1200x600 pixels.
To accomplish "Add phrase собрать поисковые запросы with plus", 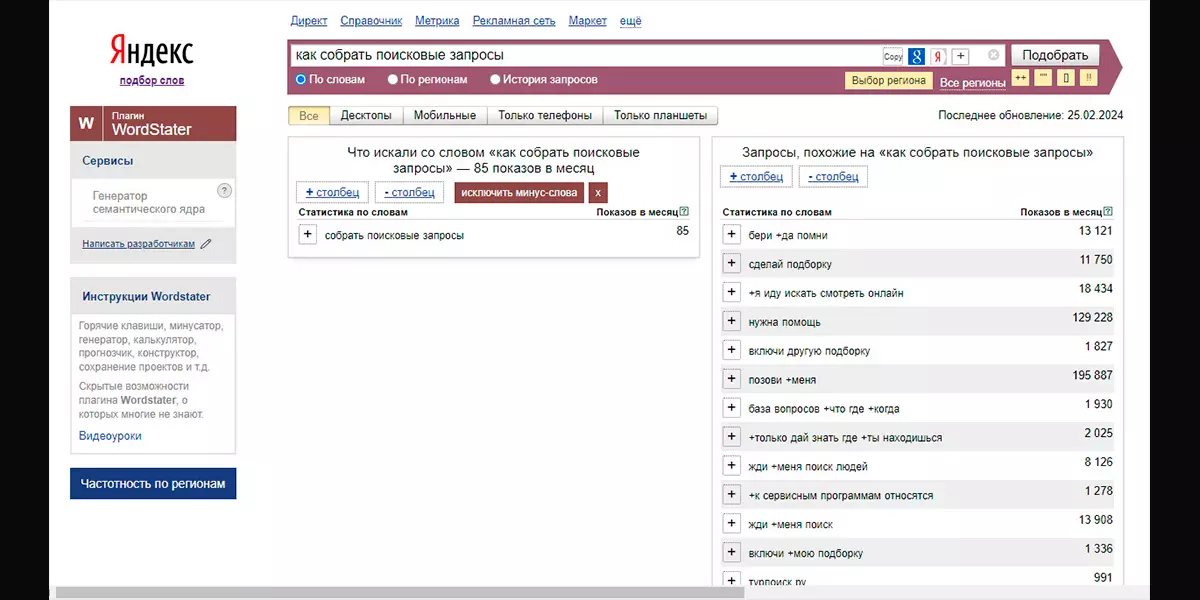I will (x=308, y=235).
